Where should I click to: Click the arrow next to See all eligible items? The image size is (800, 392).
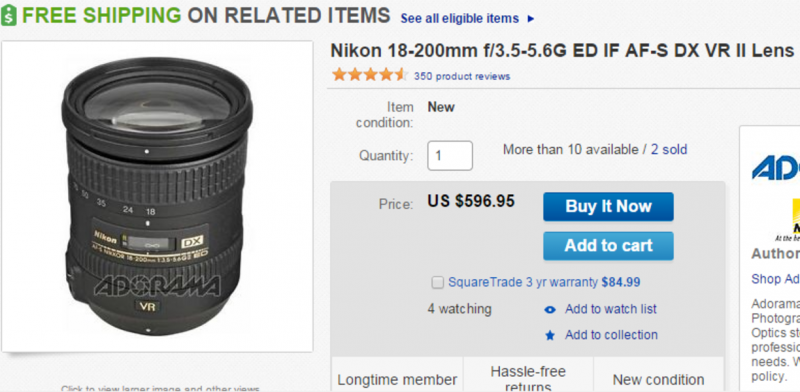click(531, 19)
